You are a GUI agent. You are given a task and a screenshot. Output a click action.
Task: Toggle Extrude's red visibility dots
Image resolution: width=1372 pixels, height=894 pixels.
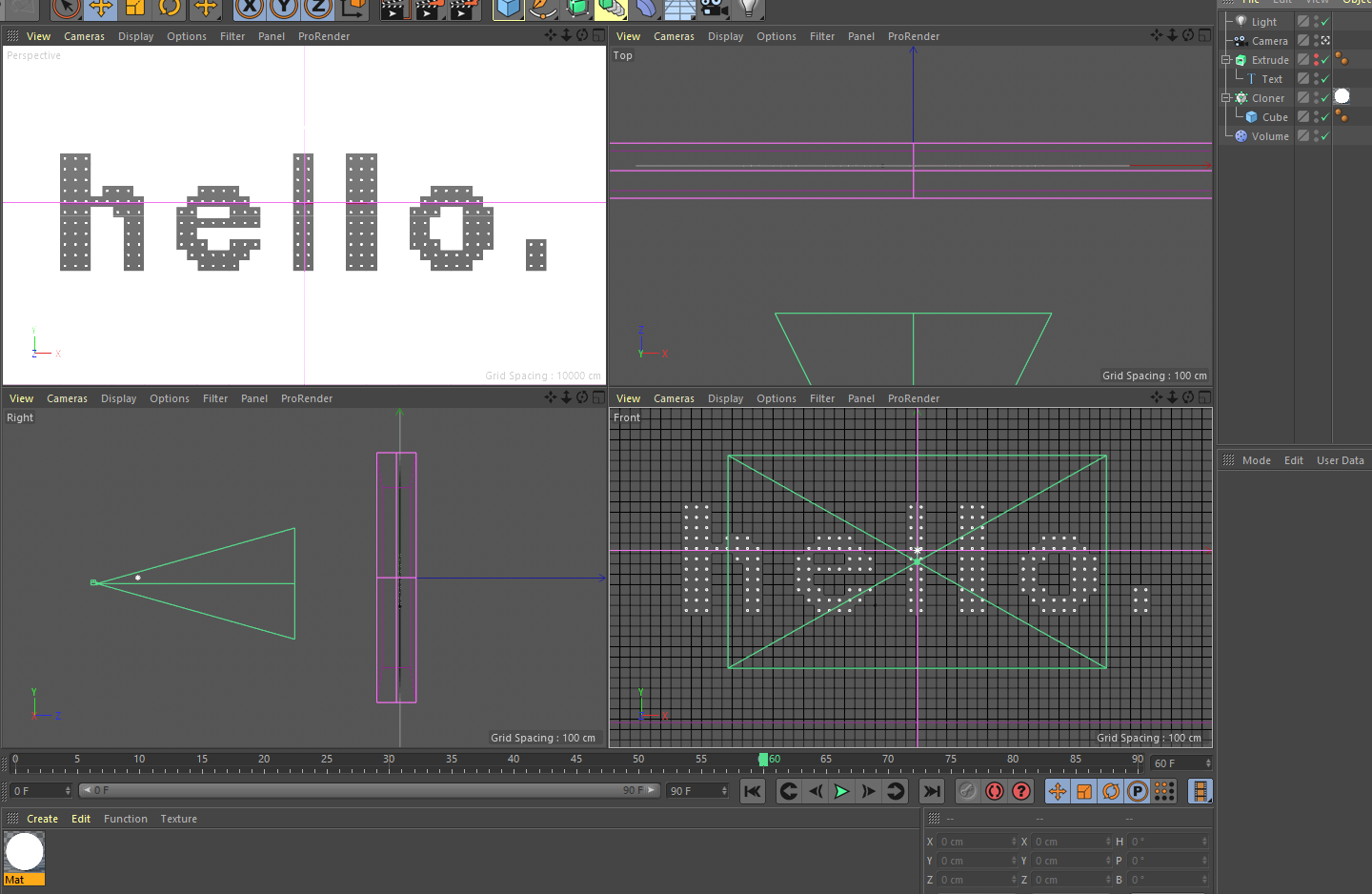pyautogui.click(x=1317, y=60)
